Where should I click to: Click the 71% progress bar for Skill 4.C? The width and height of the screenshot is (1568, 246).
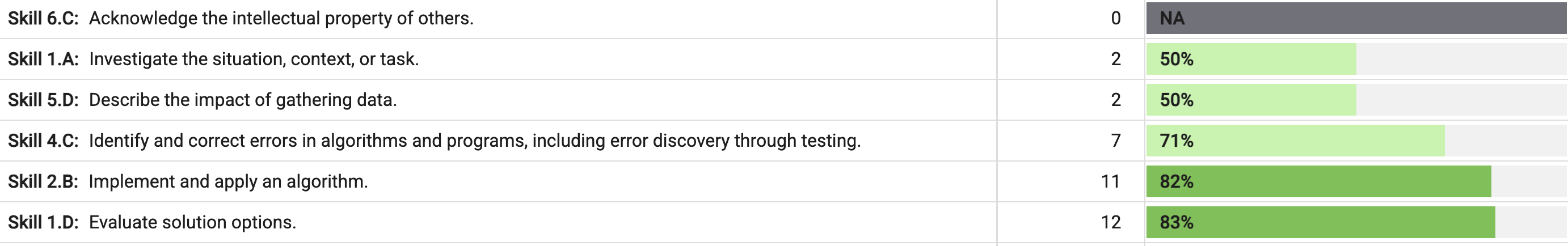click(1357, 141)
